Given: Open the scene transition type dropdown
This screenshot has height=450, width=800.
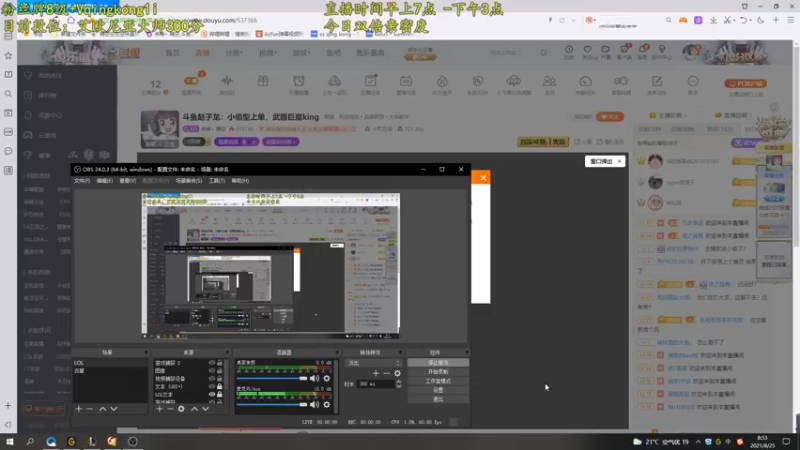Looking at the screenshot, I should (373, 363).
